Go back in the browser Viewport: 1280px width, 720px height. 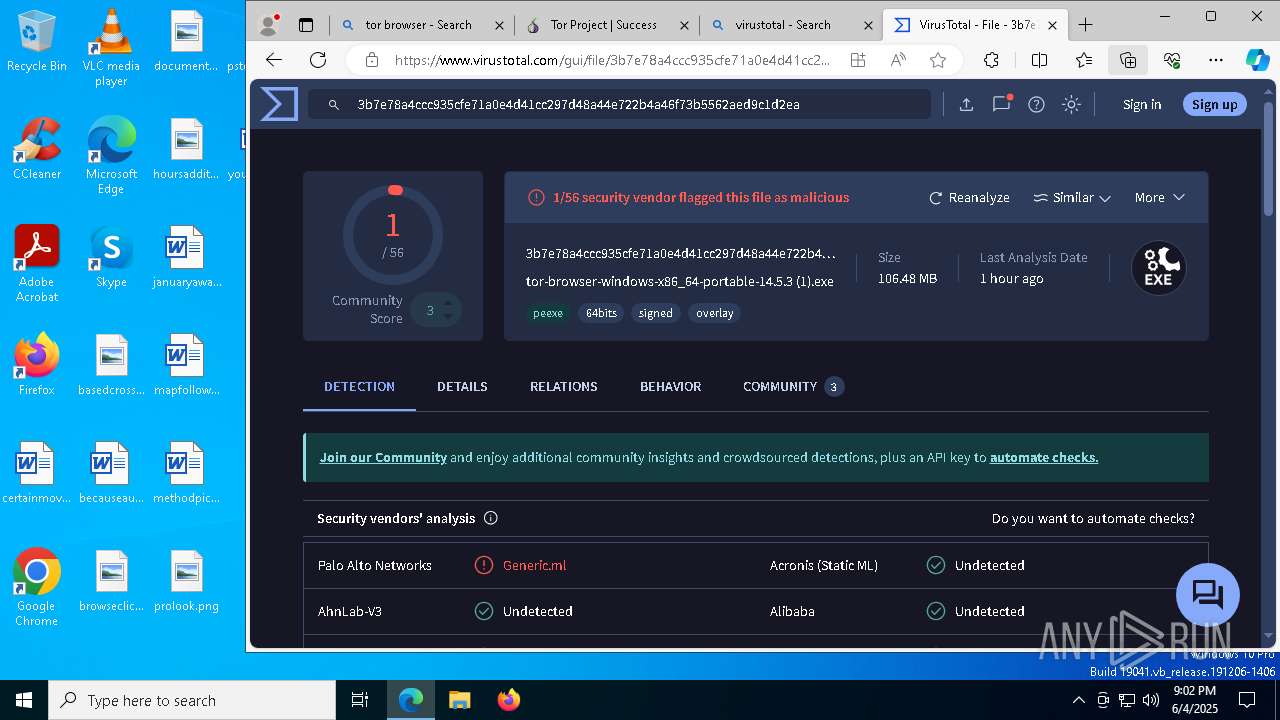tap(274, 60)
